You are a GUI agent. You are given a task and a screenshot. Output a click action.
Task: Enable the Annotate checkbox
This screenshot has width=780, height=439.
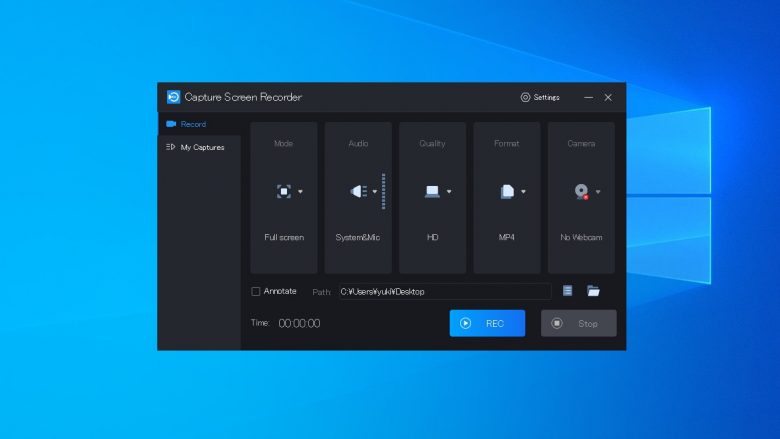pos(256,291)
